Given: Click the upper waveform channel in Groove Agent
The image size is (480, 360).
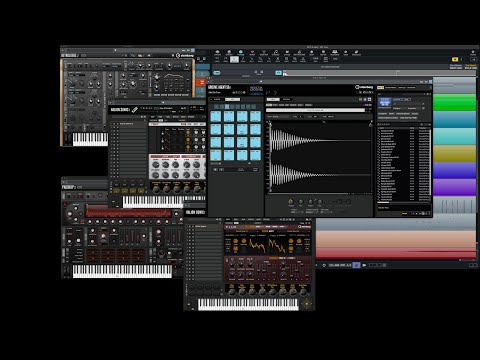Looking at the screenshot, I should point(321,140).
